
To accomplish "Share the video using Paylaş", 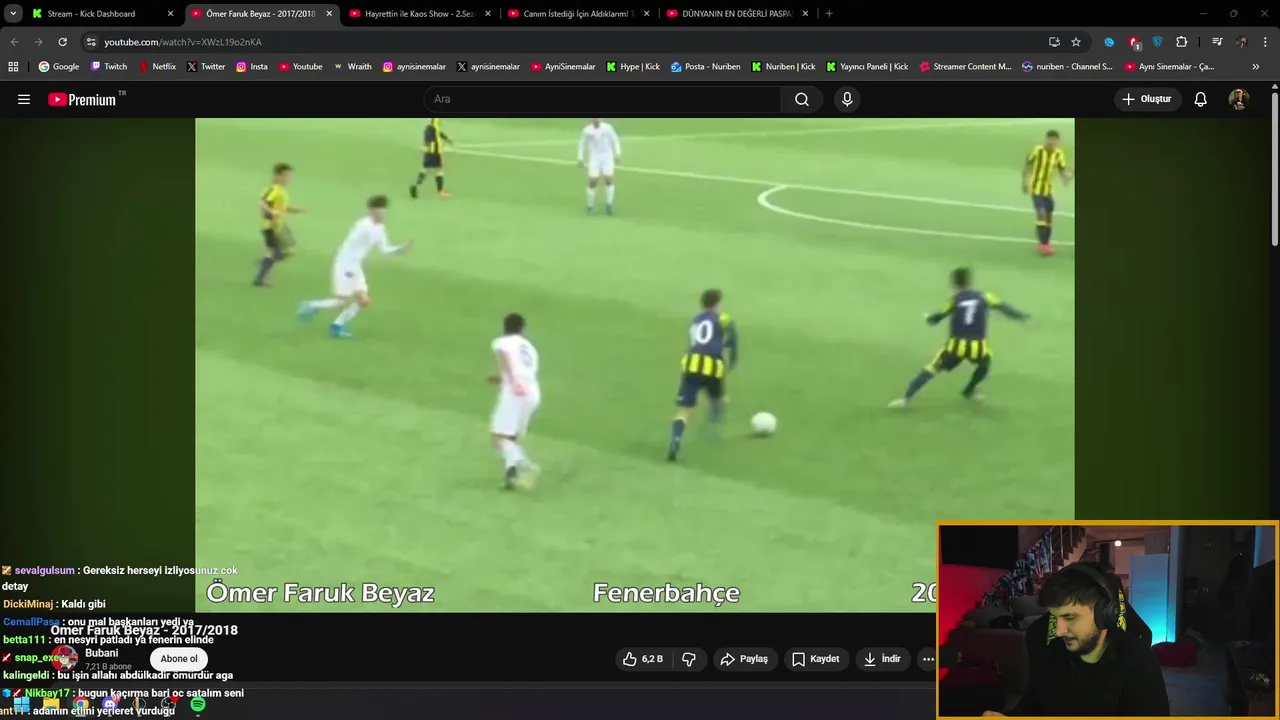I will pos(745,659).
